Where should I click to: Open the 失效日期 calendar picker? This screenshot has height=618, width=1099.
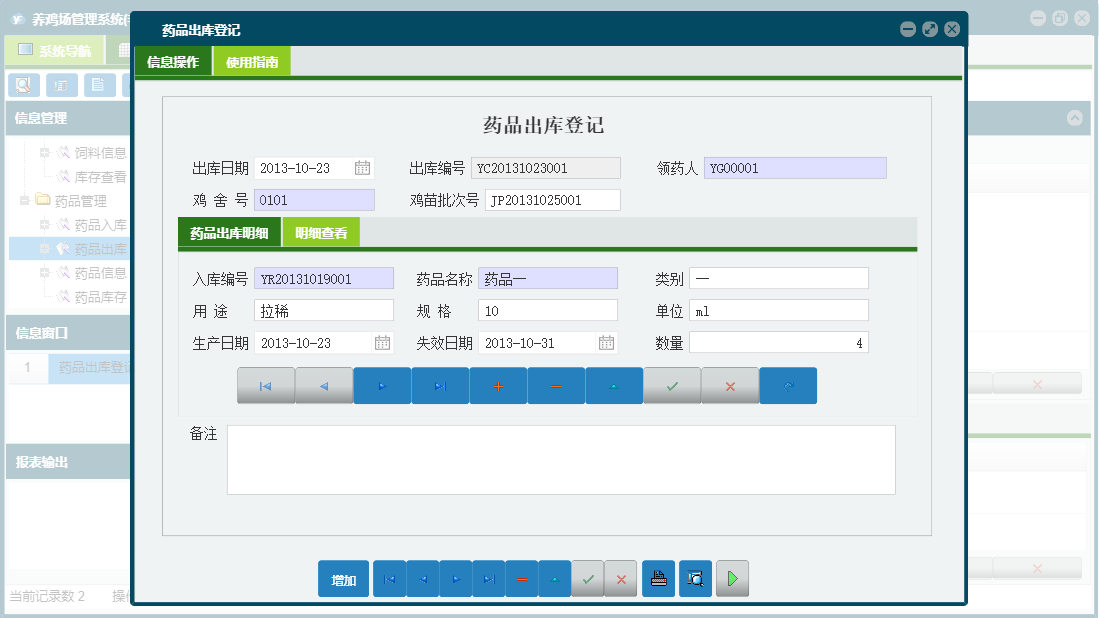pos(607,342)
